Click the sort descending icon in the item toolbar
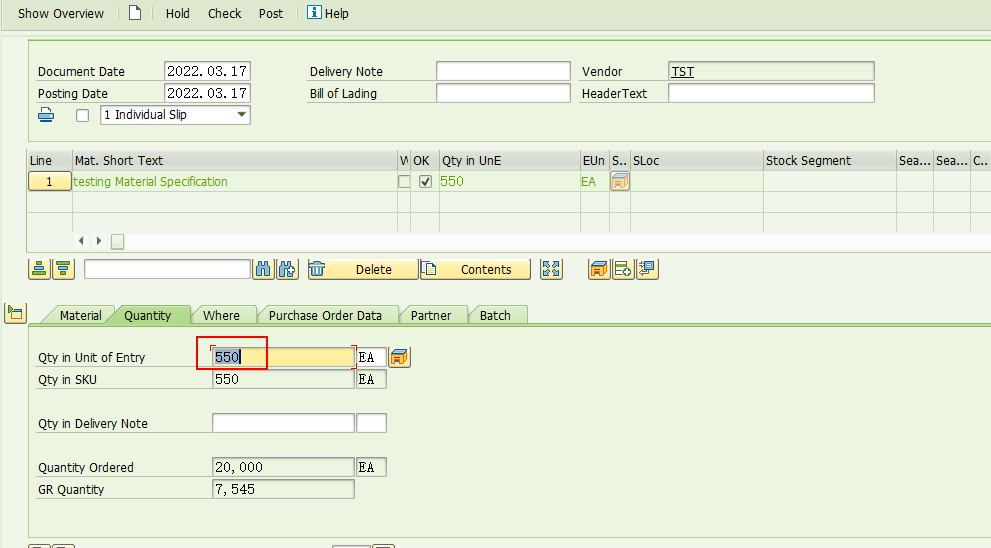Viewport: 991px width, 548px height. click(63, 269)
